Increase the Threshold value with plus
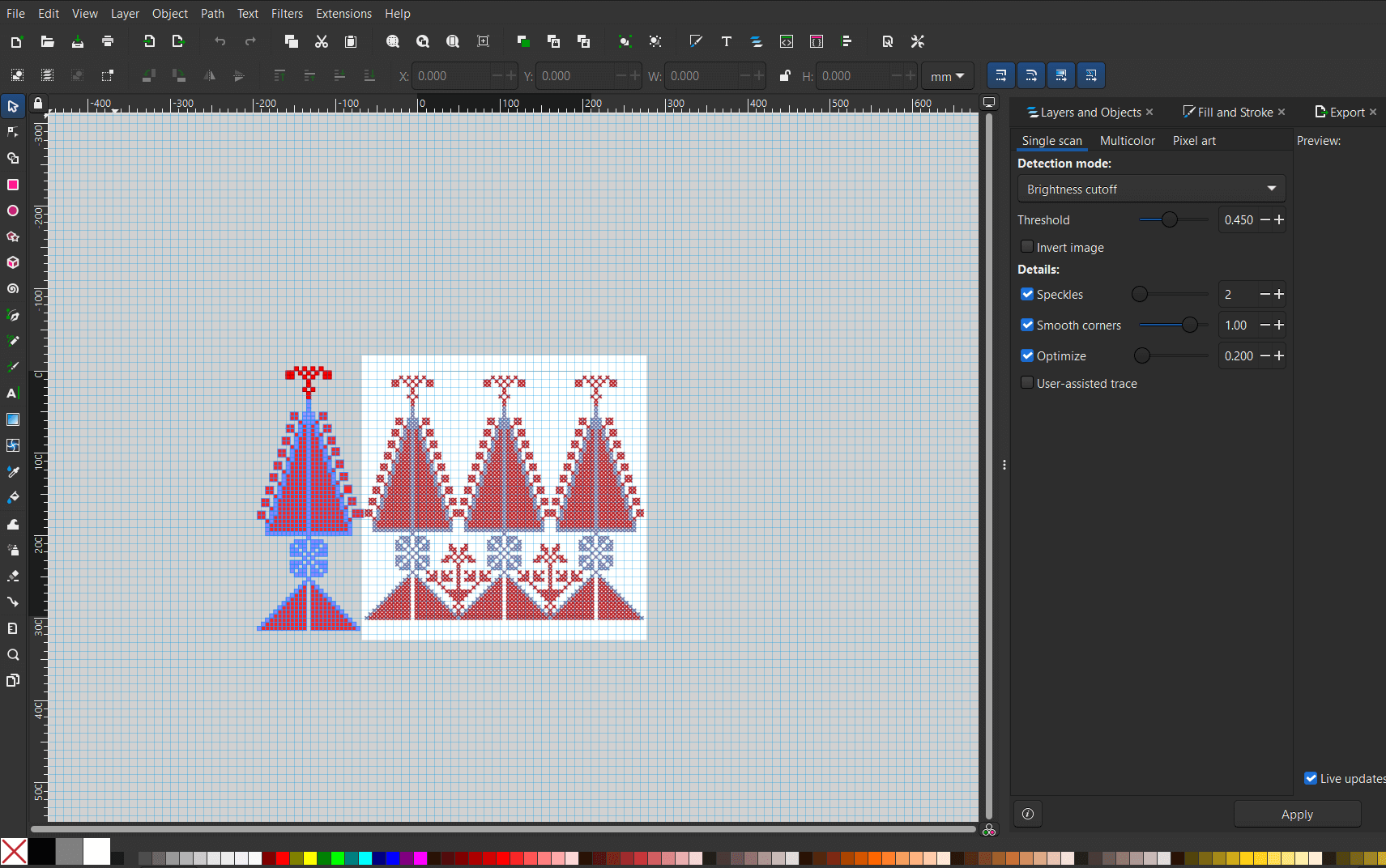 pyautogui.click(x=1279, y=219)
